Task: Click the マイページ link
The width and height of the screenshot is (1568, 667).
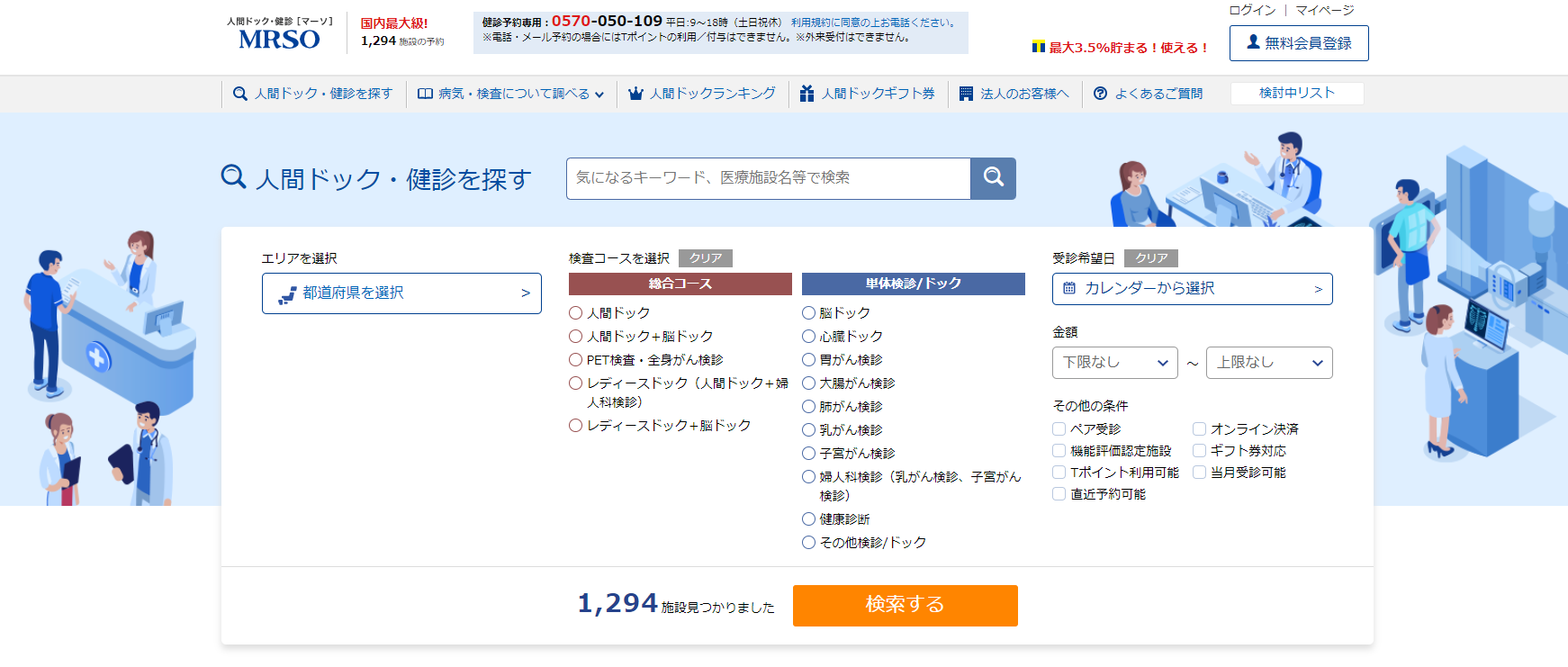Action: point(1325,11)
